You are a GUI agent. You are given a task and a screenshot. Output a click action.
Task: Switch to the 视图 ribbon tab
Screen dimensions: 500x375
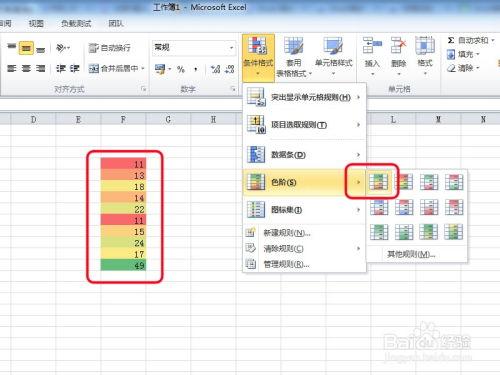pos(36,23)
